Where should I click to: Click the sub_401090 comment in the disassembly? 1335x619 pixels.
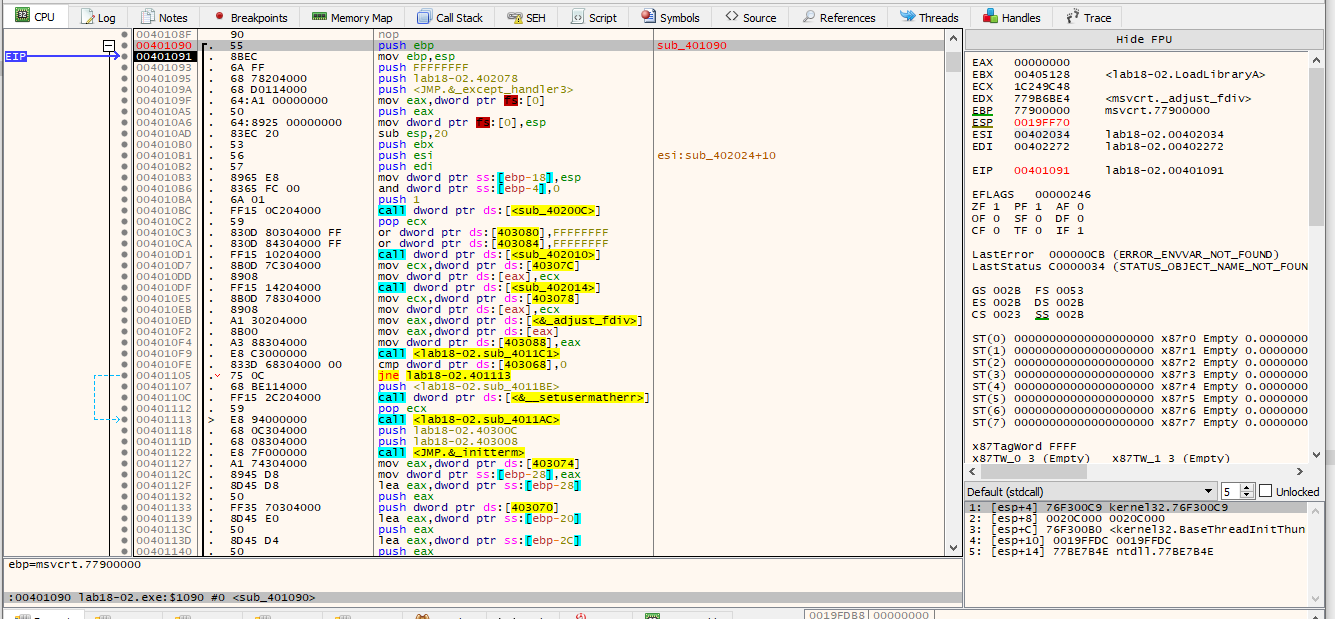691,46
